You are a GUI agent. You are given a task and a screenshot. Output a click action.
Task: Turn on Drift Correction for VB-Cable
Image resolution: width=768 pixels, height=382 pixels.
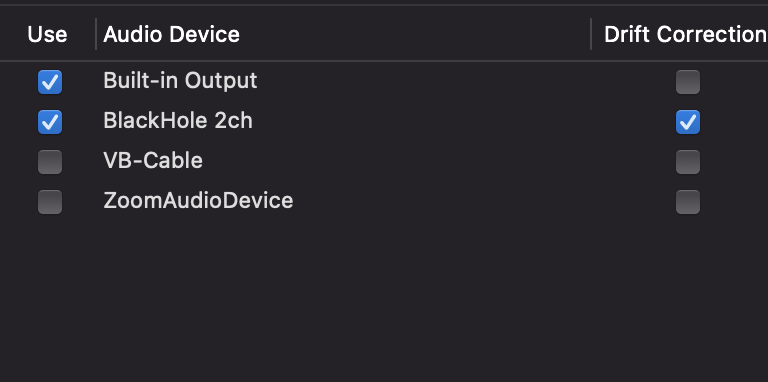688,162
